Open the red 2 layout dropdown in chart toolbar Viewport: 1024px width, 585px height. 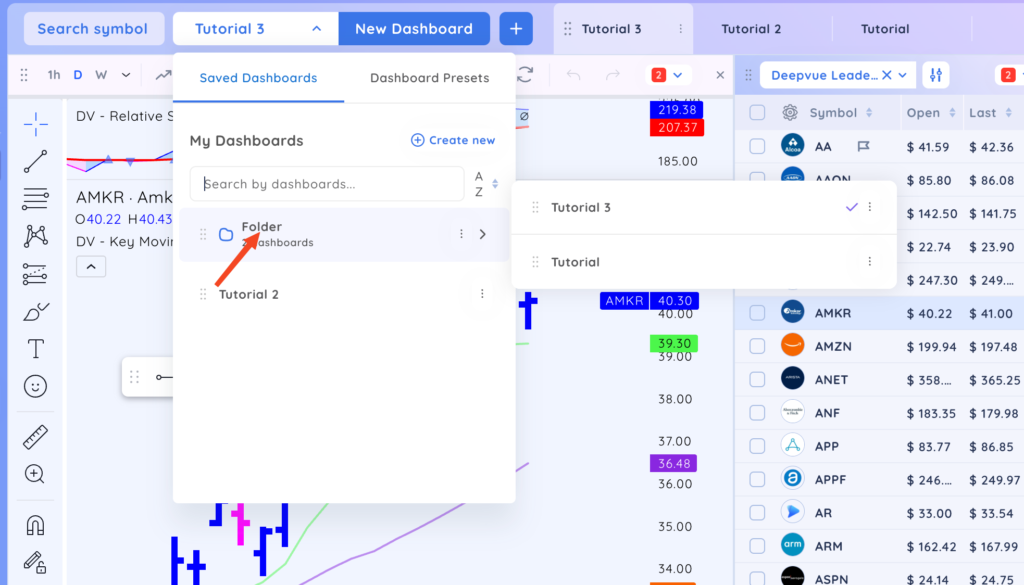tap(667, 75)
